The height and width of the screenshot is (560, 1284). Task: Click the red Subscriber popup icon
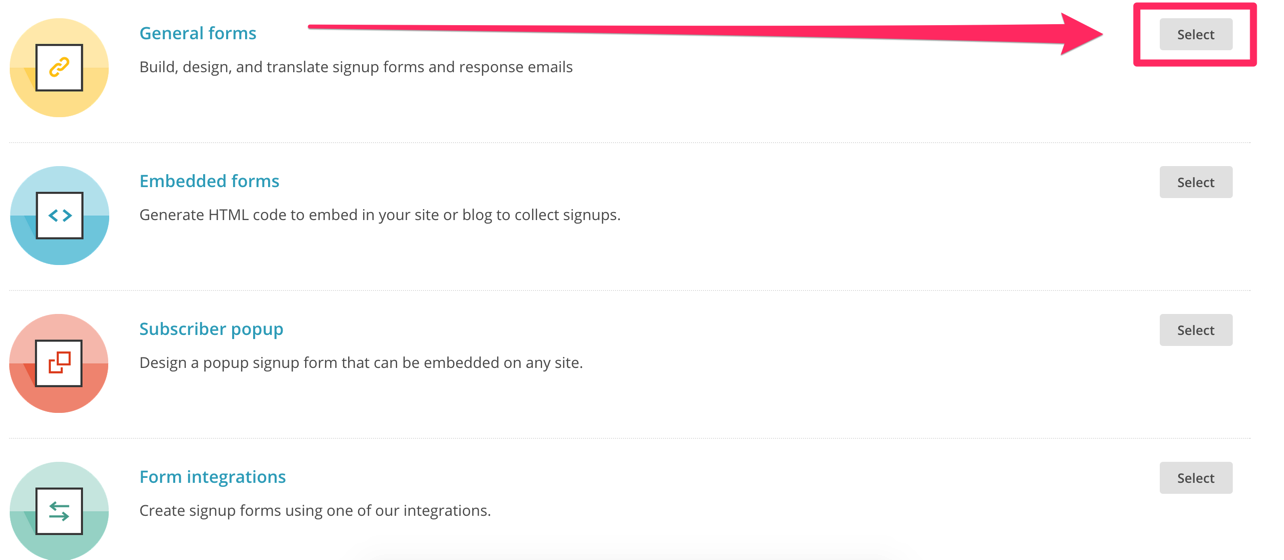[x=59, y=363]
